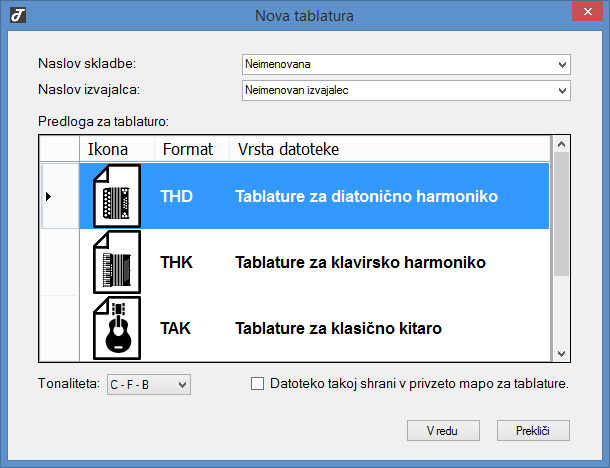Click the diatonic accordion THD file icon
Screen dimensions: 610x468
point(115,196)
